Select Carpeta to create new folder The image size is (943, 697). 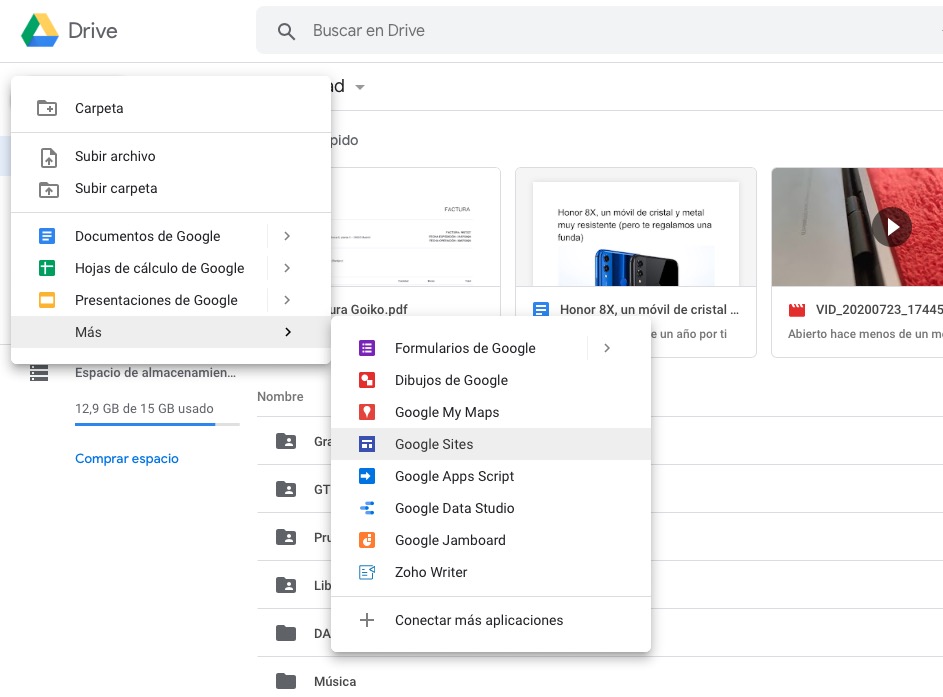[99, 108]
